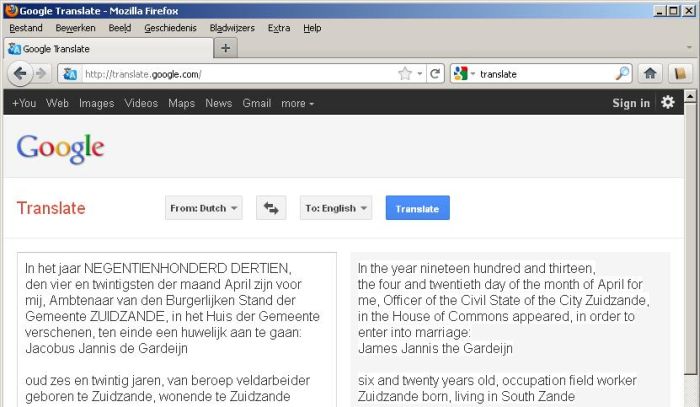The height and width of the screenshot is (407, 700).
Task: Expand the To: English language dropdown
Action: pos(336,208)
